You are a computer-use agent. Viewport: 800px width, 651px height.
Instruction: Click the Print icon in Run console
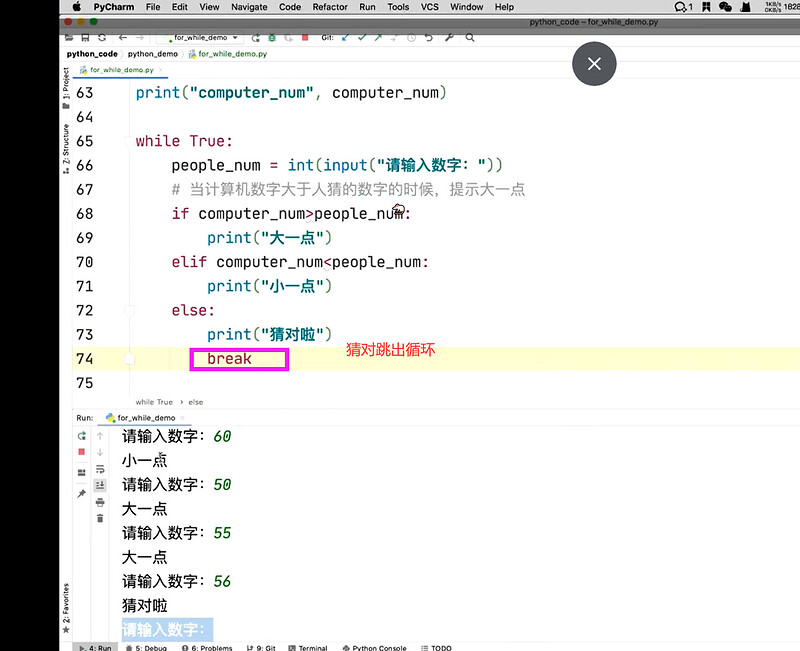100,502
